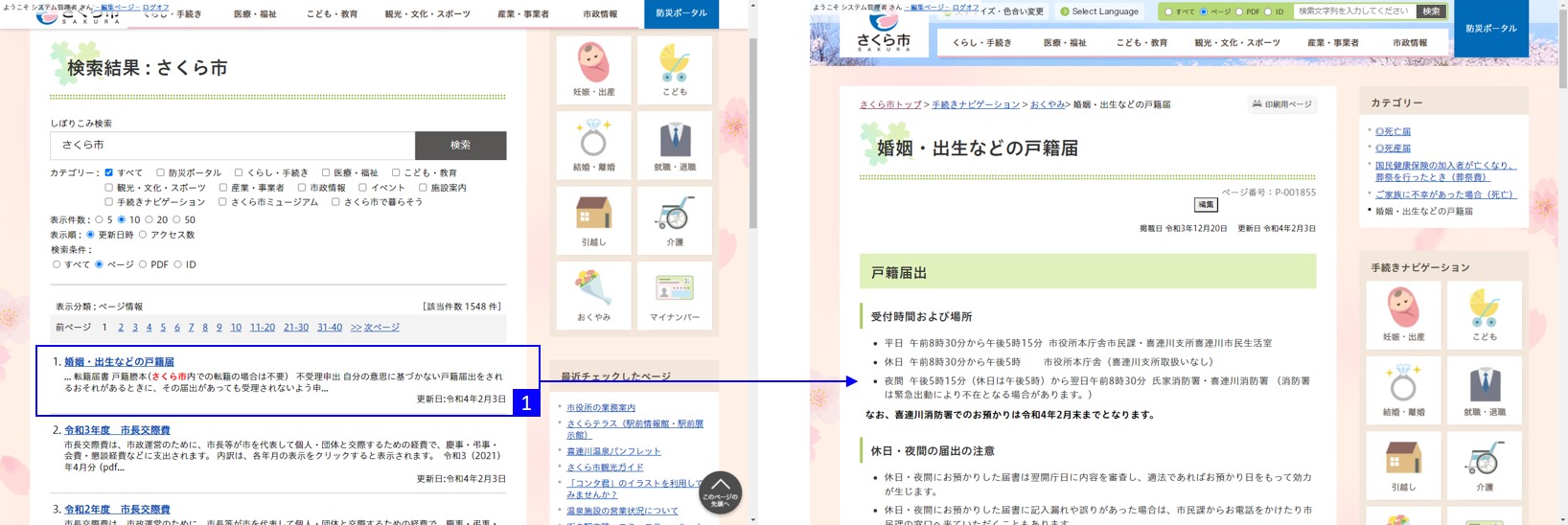1568x525 pixels.
Task: Open こども stroller icon in right article pane
Action: [x=1484, y=315]
